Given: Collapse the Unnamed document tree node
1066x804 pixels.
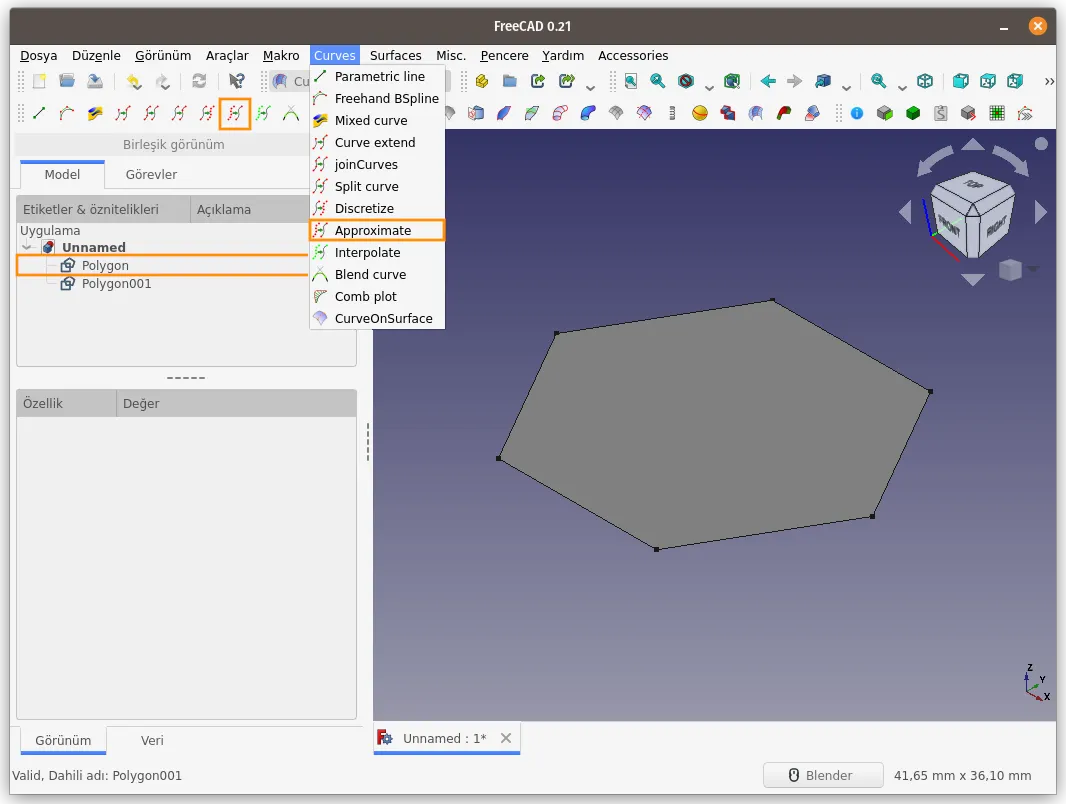Looking at the screenshot, I should [27, 247].
